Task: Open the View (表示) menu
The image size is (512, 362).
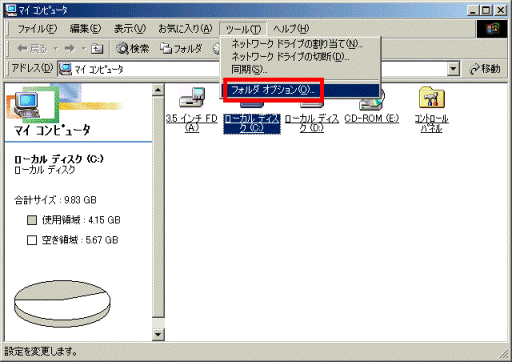Action: pyautogui.click(x=130, y=29)
